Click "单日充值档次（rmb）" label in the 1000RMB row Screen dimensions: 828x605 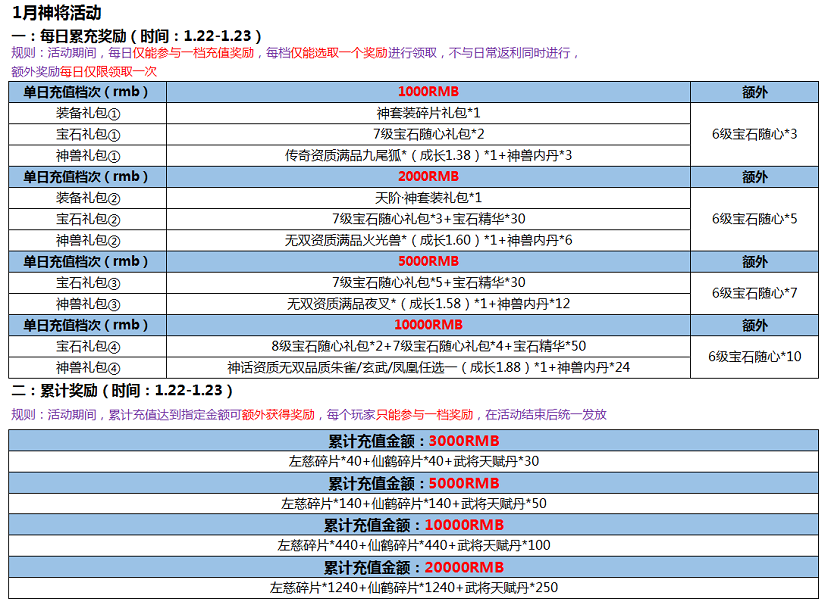(x=88, y=92)
